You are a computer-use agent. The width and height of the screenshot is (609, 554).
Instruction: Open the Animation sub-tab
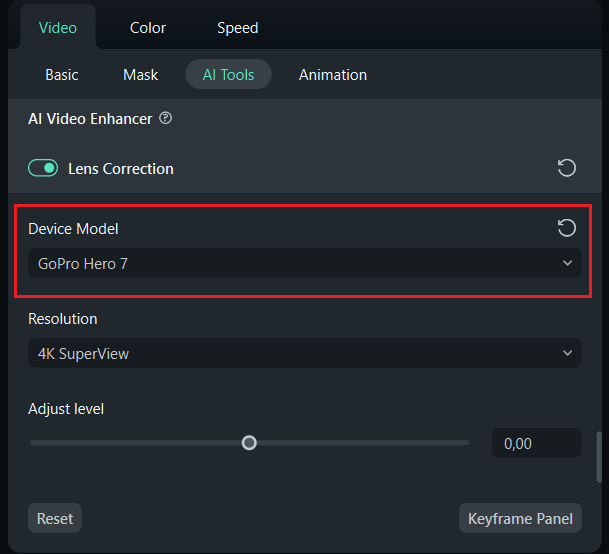333,75
